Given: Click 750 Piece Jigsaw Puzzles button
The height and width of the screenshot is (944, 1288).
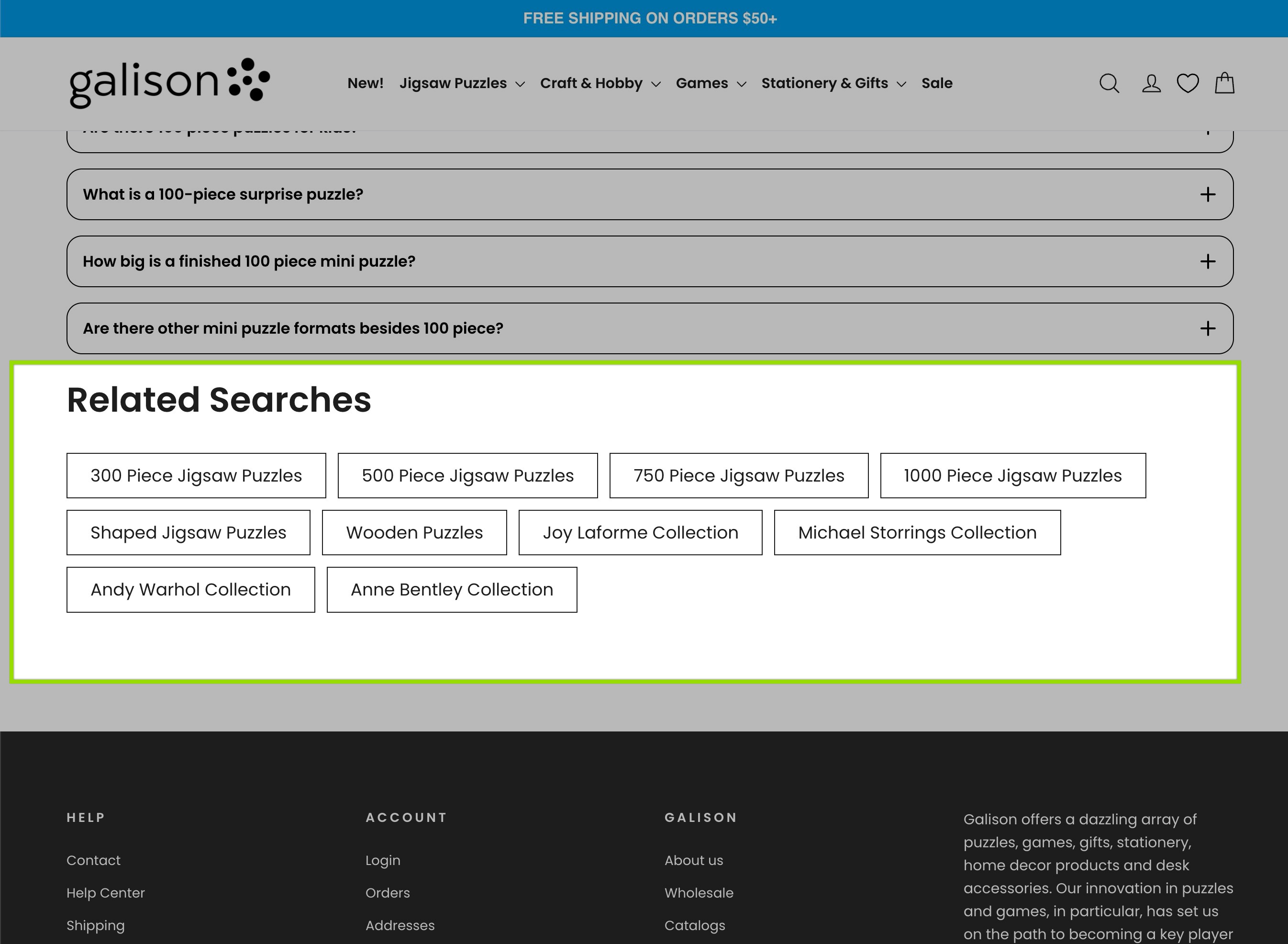Looking at the screenshot, I should coord(739,475).
